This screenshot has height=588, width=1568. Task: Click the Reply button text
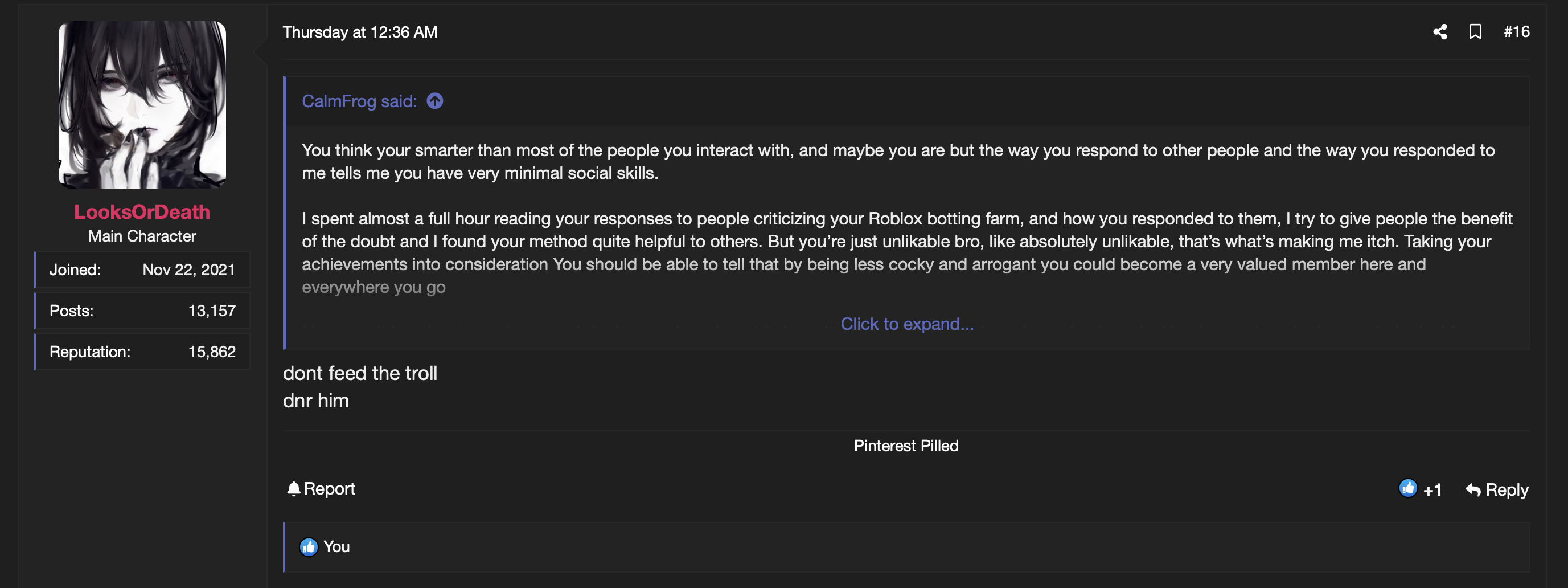tap(1507, 490)
